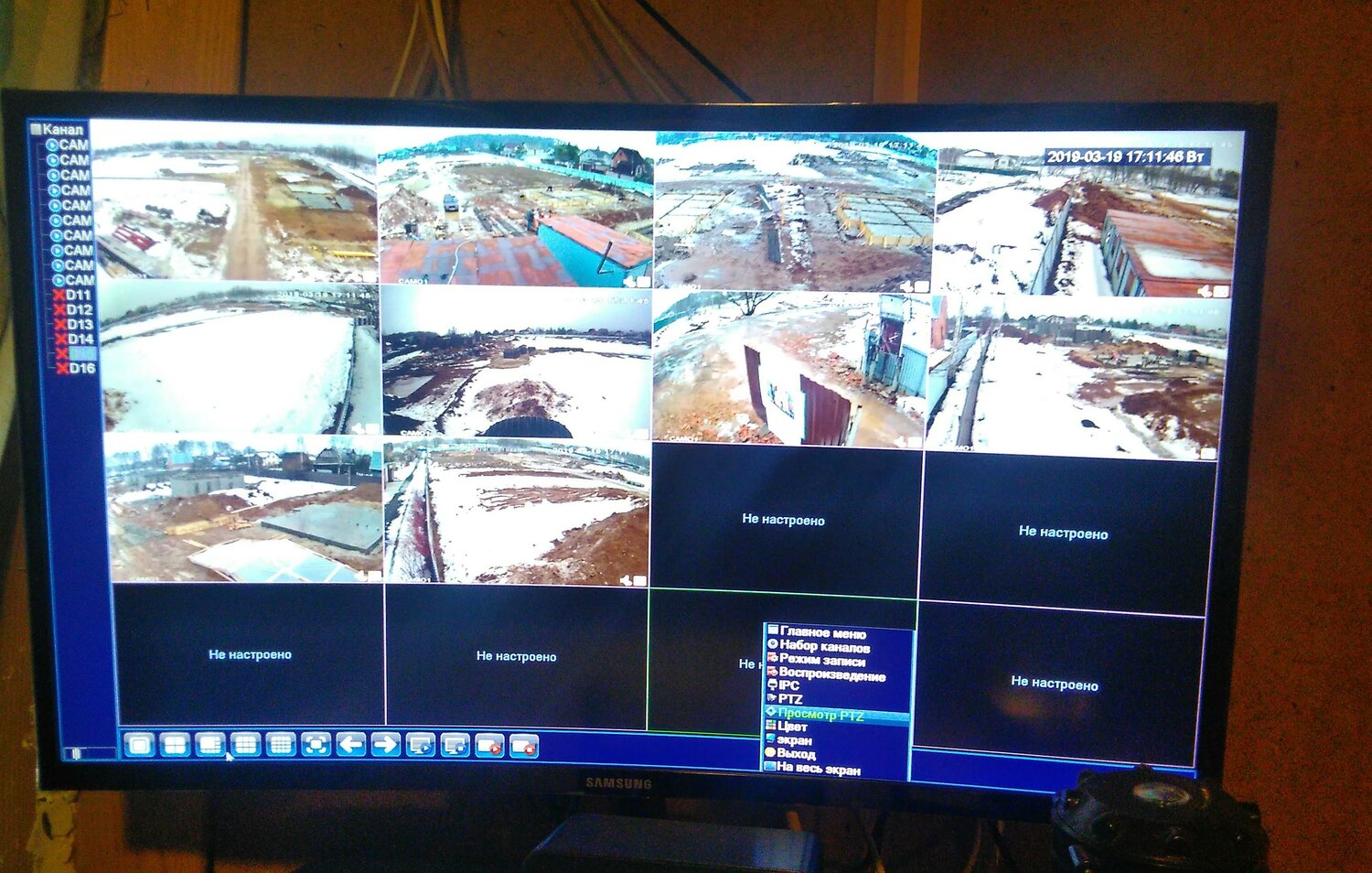
Task: Open Цвет settings from context menu
Action: click(792, 727)
